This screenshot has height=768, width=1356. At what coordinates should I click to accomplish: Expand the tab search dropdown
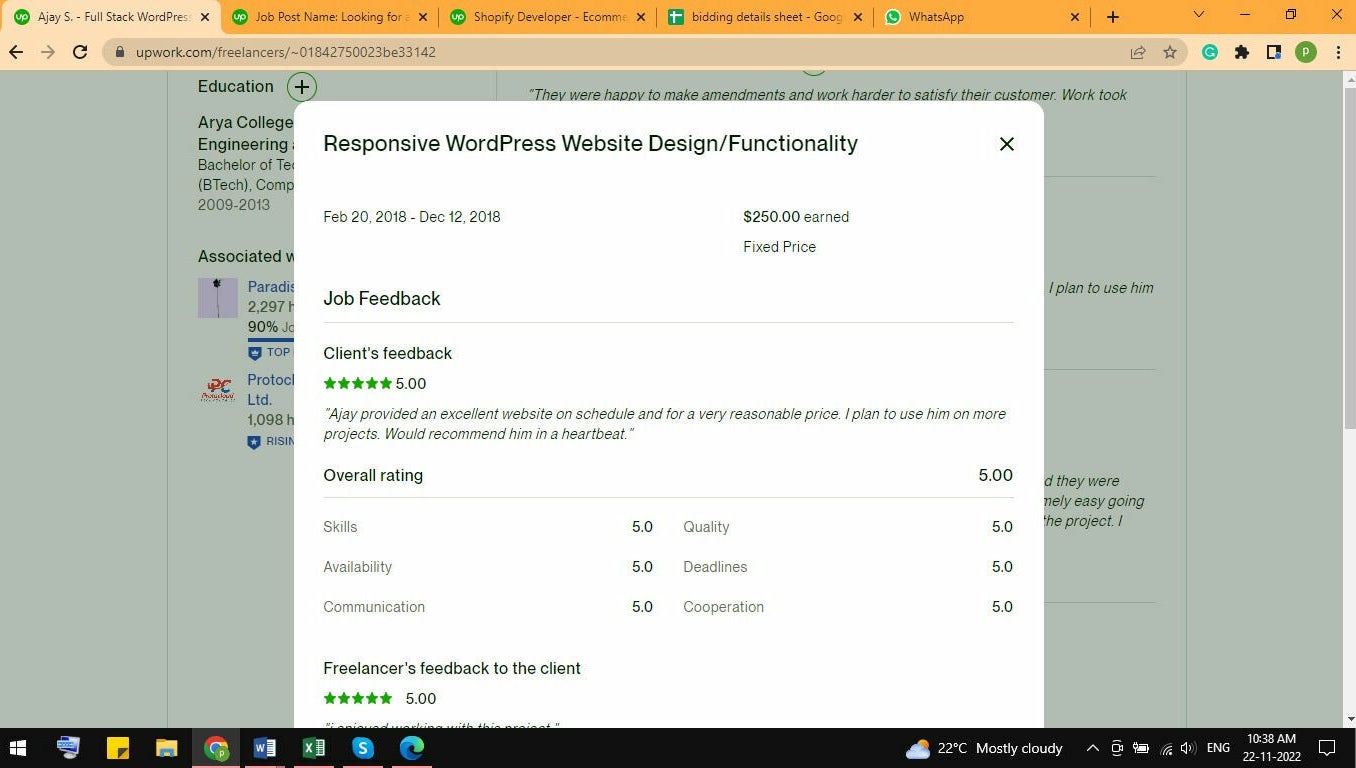(1199, 15)
